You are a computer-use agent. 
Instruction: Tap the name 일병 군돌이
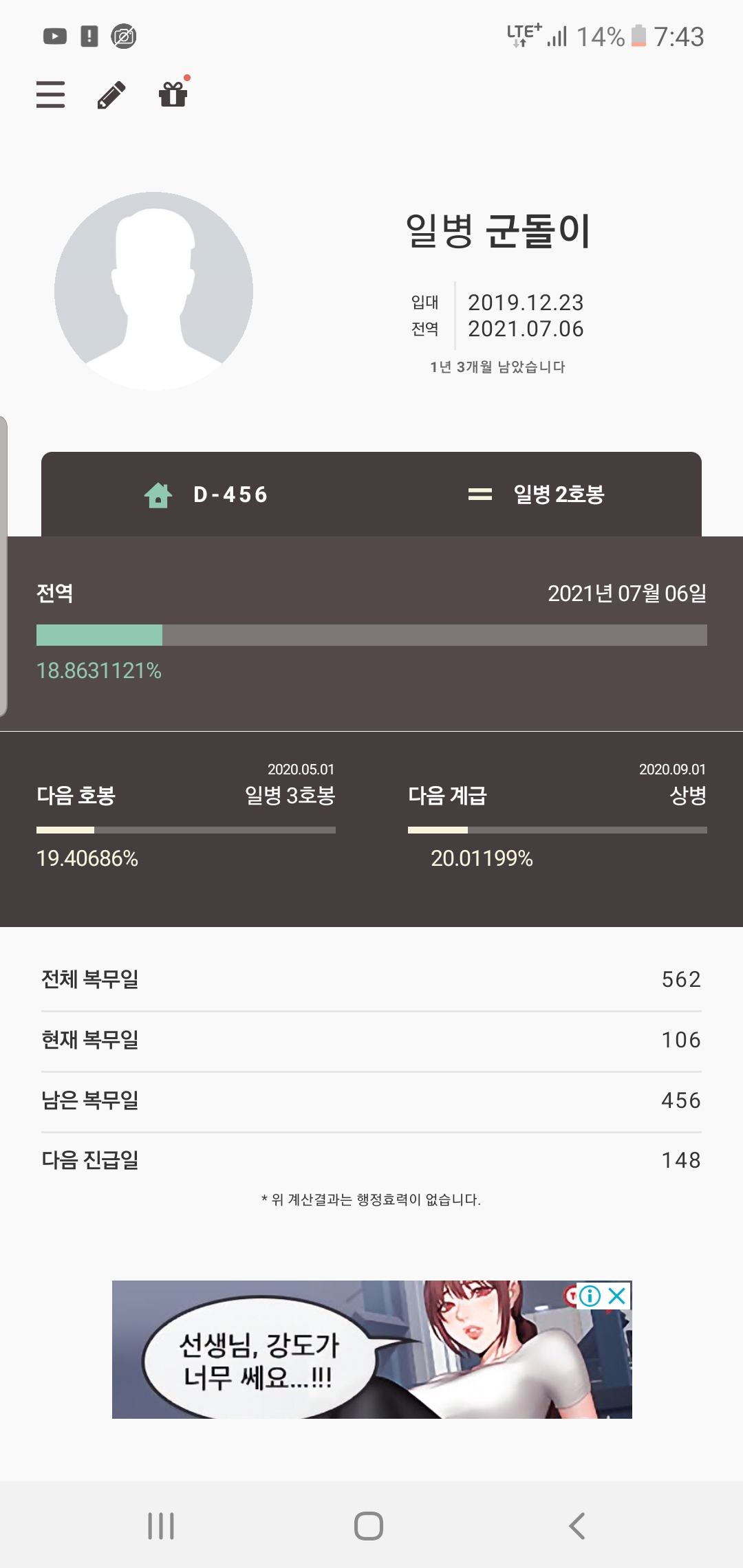498,230
